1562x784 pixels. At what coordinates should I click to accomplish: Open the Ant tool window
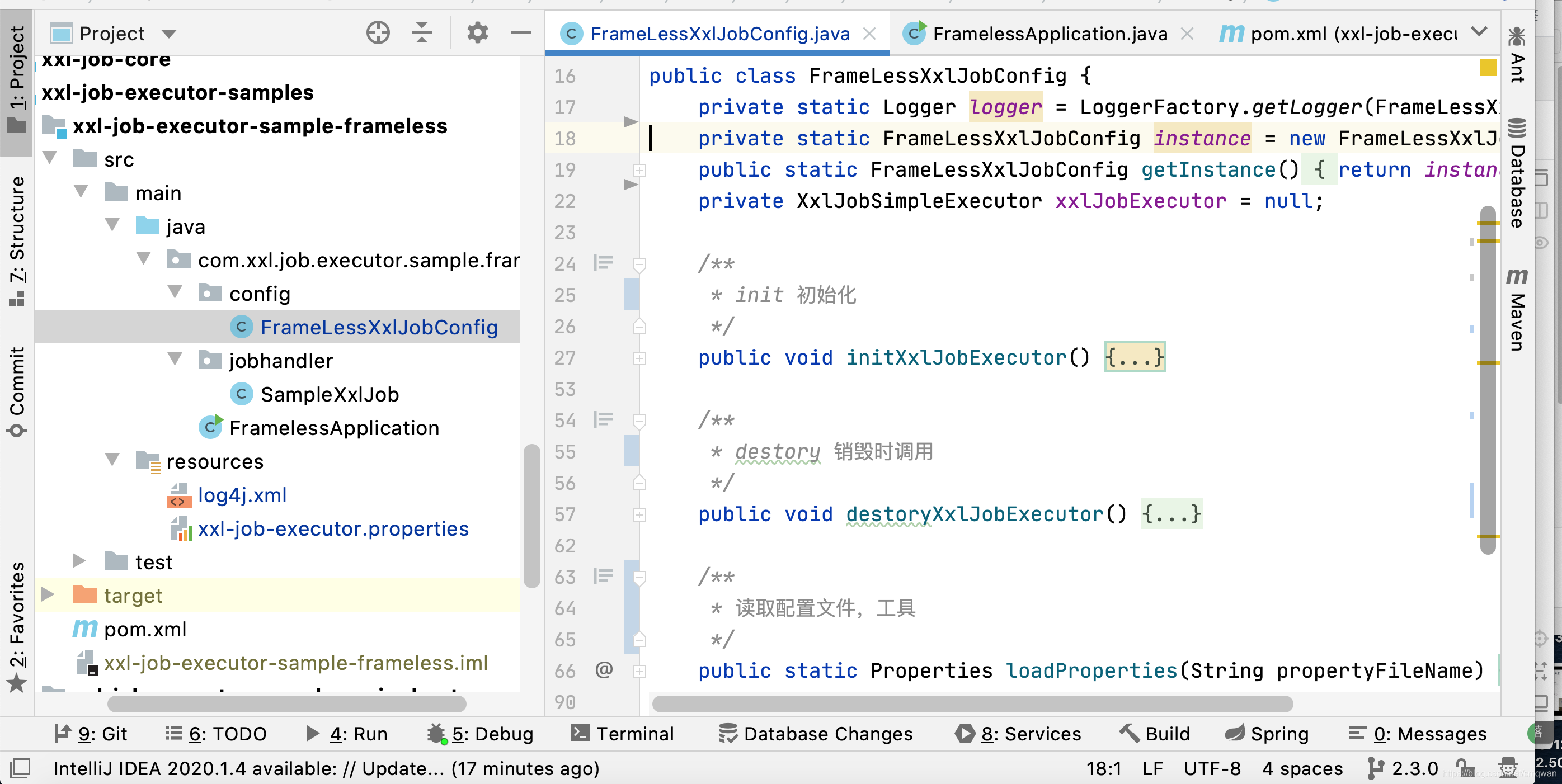(x=1517, y=55)
